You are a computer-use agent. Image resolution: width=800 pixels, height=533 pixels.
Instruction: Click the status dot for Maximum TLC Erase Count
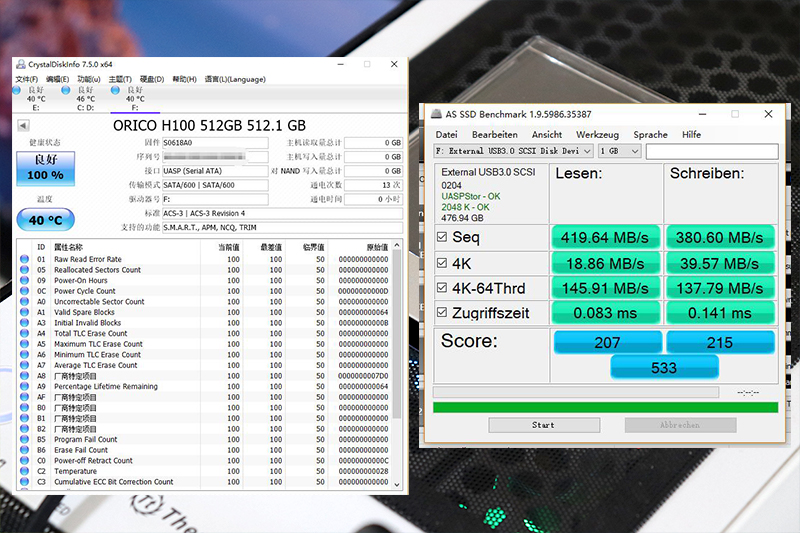[x=24, y=344]
